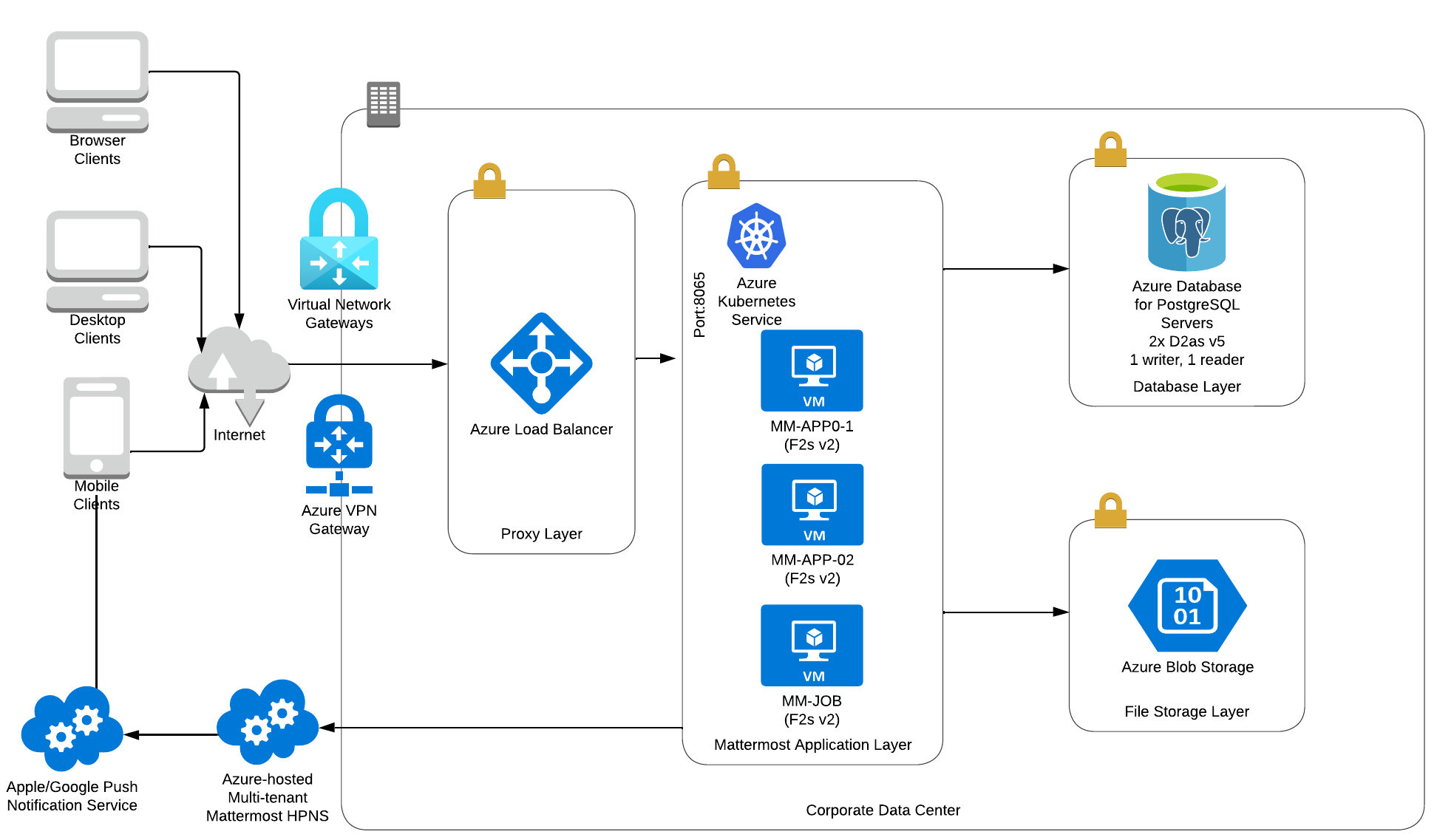The image size is (1437, 840).
Task: Click the PostgreSQL database icon
Action: tap(1186, 222)
